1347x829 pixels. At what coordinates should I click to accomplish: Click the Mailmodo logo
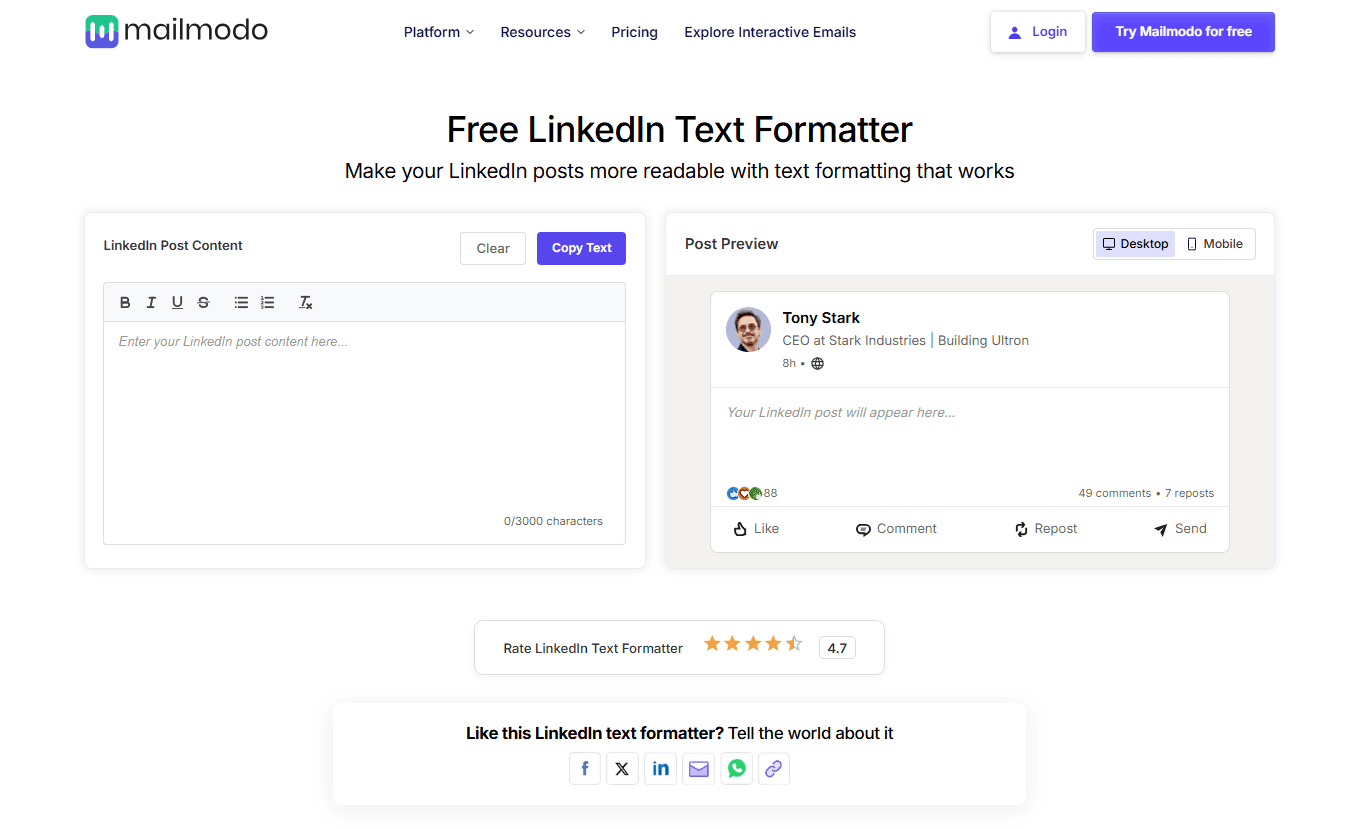pyautogui.click(x=177, y=31)
